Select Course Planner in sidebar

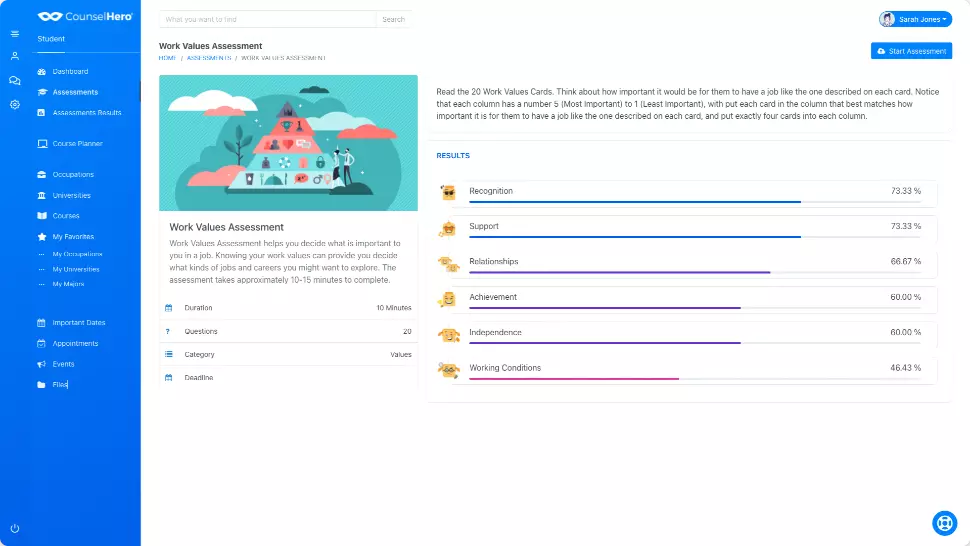click(77, 144)
